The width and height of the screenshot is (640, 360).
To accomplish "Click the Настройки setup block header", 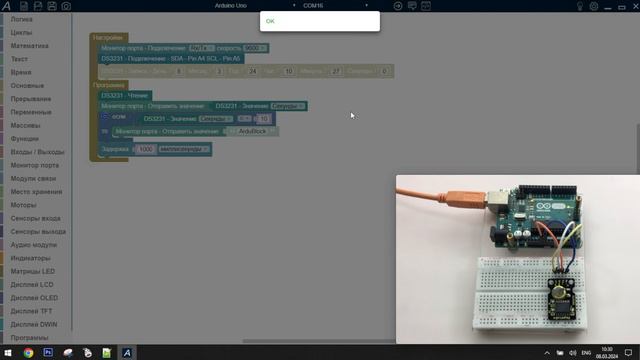I will [x=108, y=38].
